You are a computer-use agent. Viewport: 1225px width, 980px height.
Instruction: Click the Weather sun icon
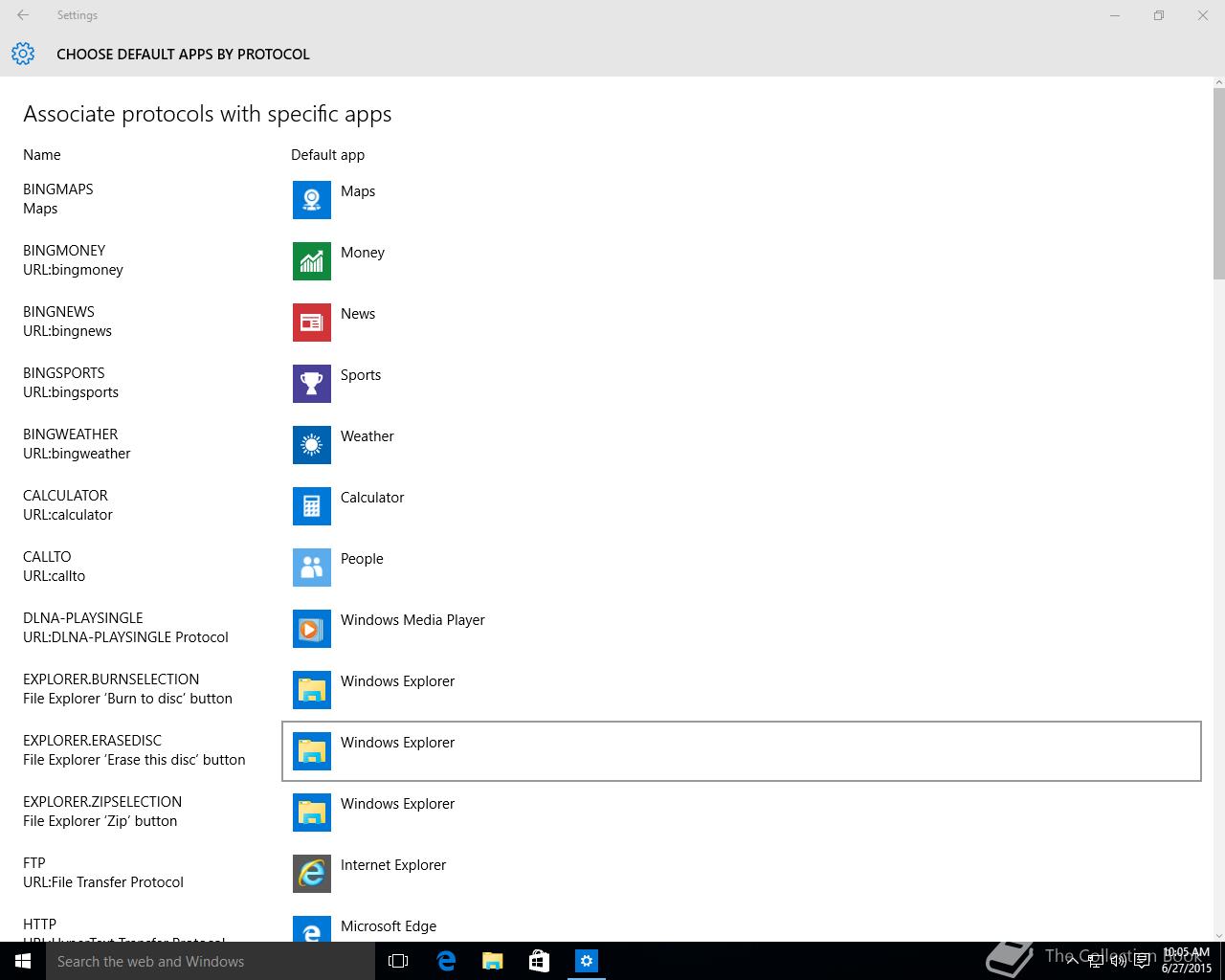[312, 445]
